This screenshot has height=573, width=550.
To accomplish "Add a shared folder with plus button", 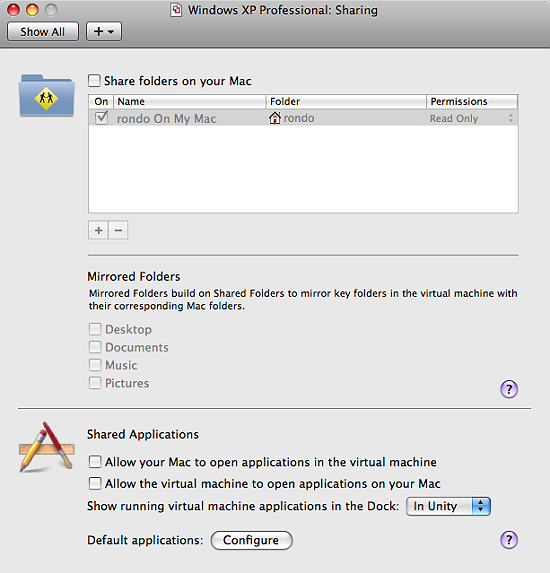I will tap(98, 230).
